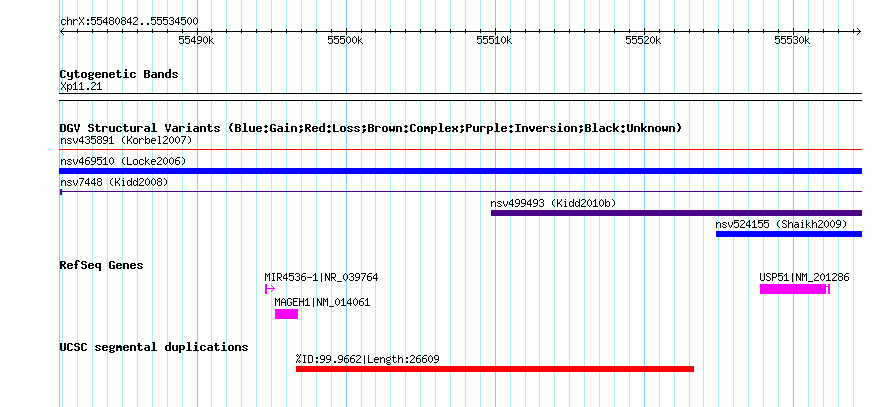Click the RefSeq Genes track title
The height and width of the screenshot is (407, 890).
coord(102,266)
